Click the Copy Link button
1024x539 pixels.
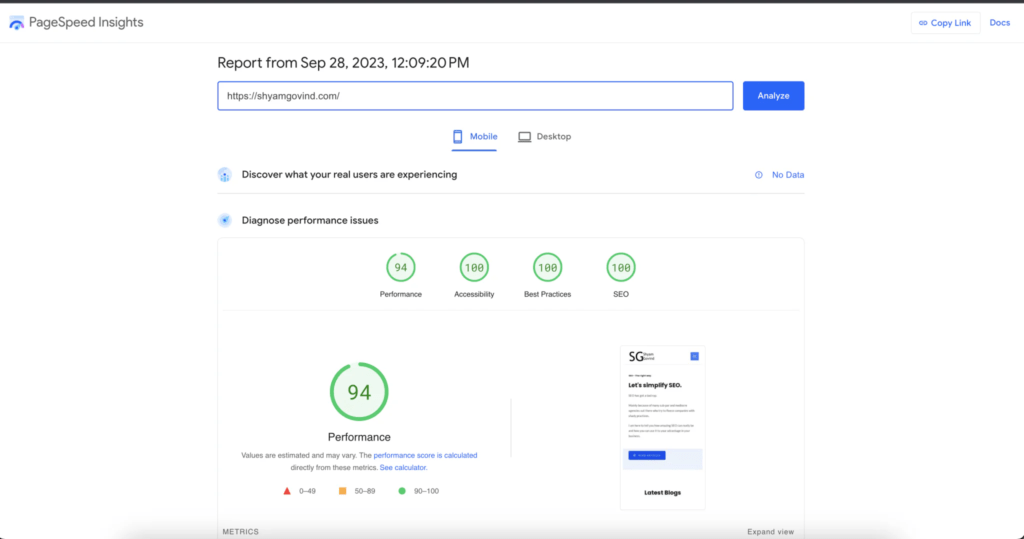point(945,23)
